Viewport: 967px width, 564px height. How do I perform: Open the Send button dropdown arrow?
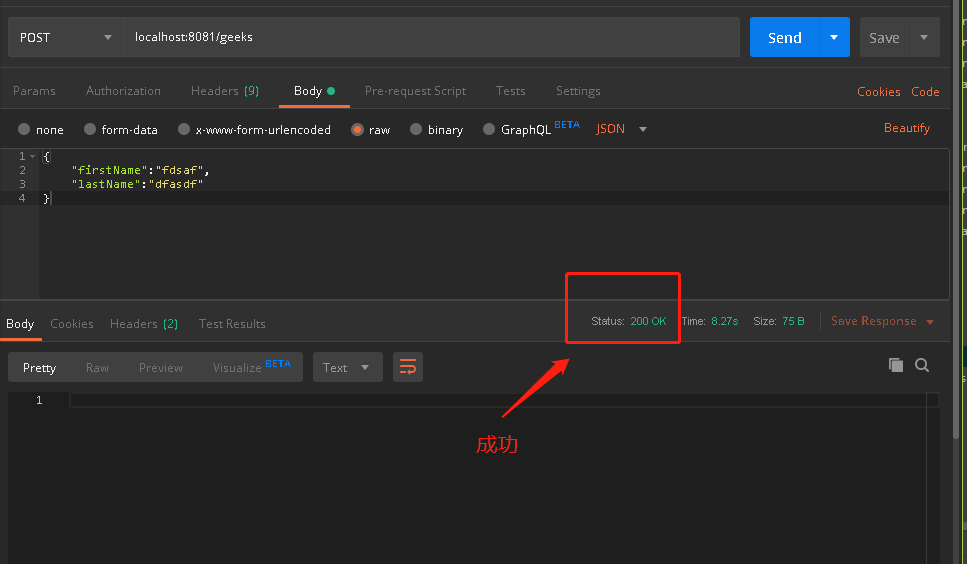coord(834,38)
